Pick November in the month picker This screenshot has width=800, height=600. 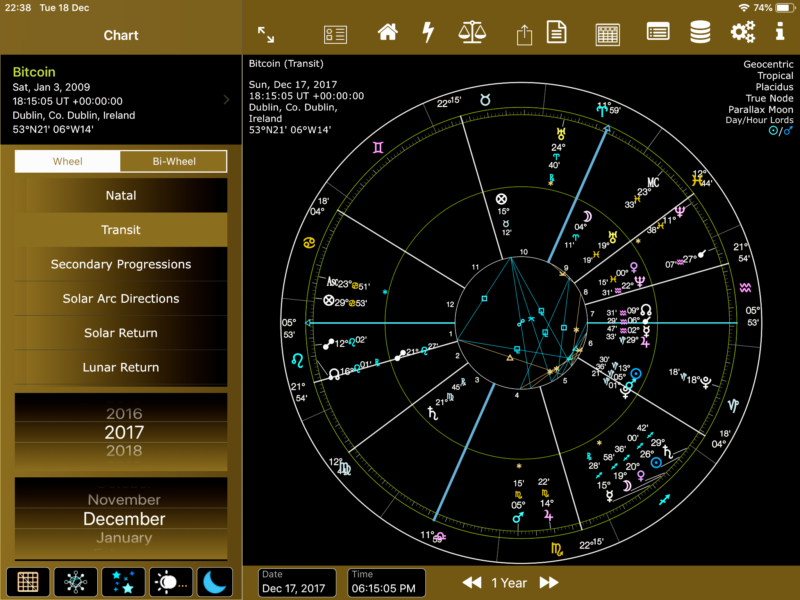[x=124, y=499]
